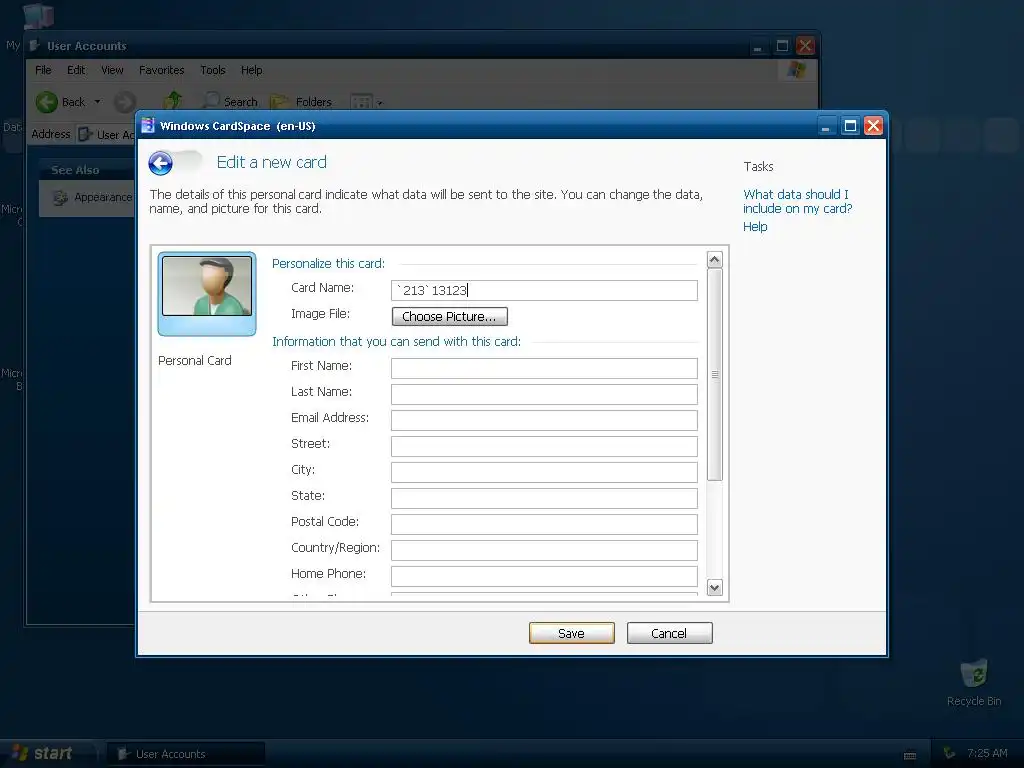The width and height of the screenshot is (1024, 768).
Task: Click the Up folder icon in toolbar
Action: coord(172,101)
